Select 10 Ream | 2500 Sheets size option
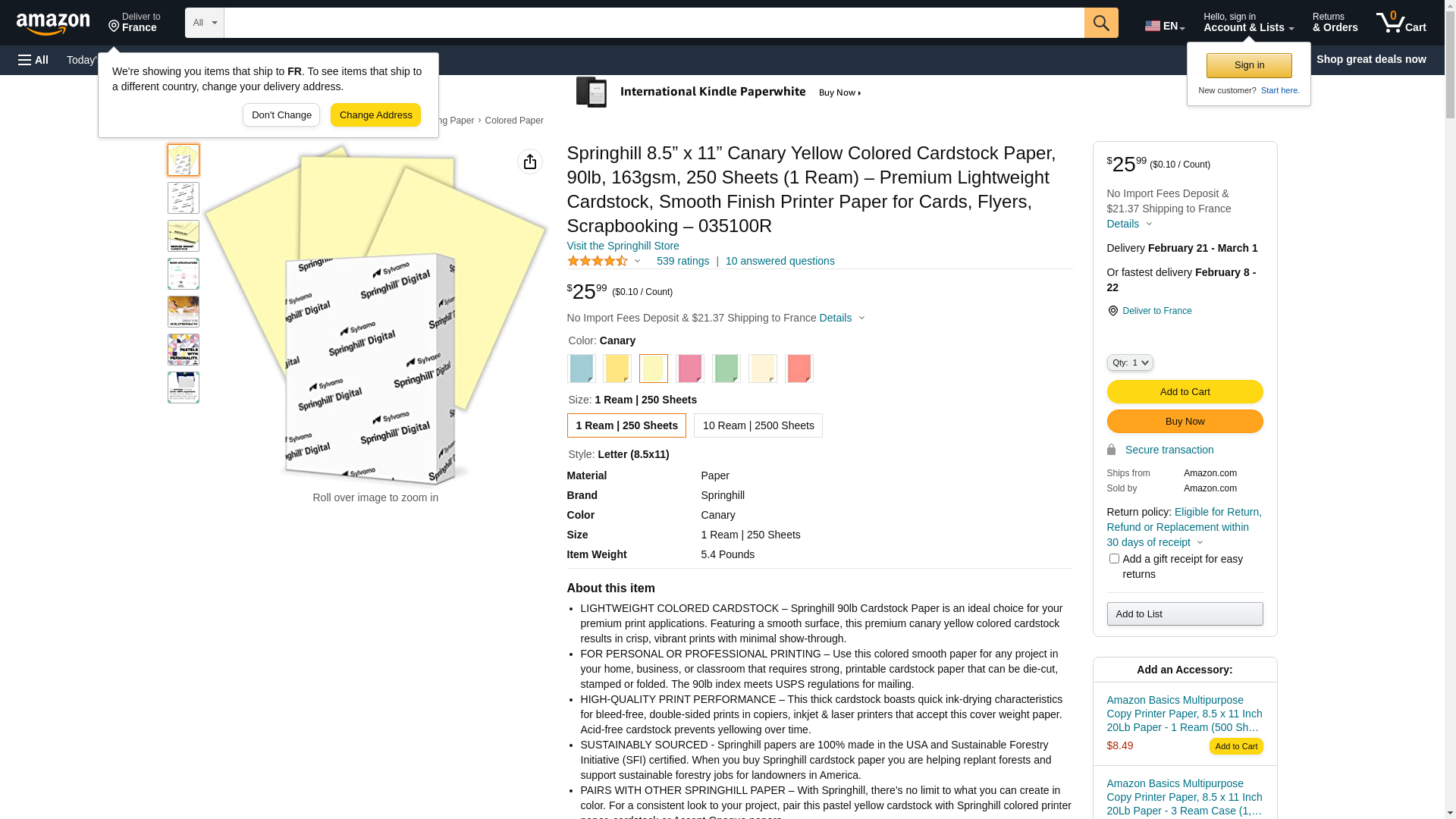 pos(758,425)
